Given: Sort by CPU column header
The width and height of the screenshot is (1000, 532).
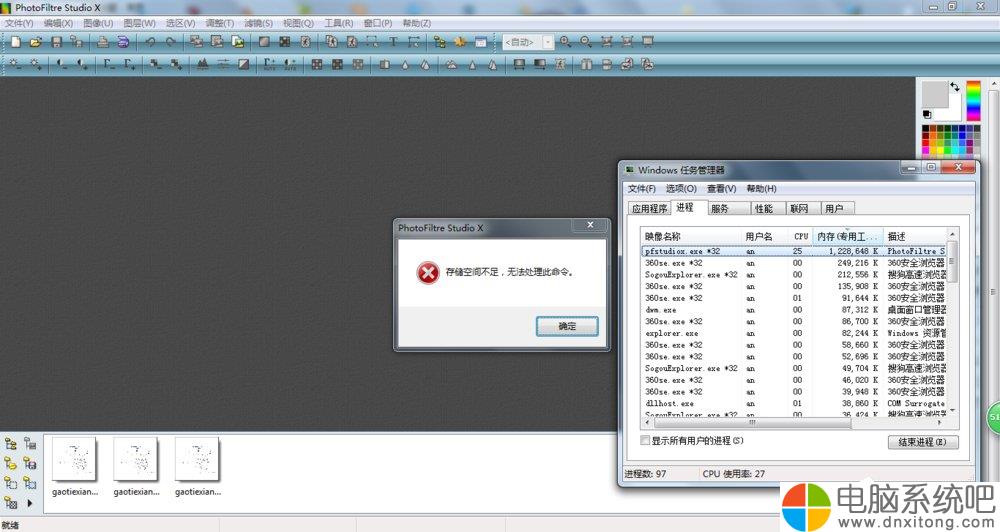Looking at the screenshot, I should [x=801, y=236].
